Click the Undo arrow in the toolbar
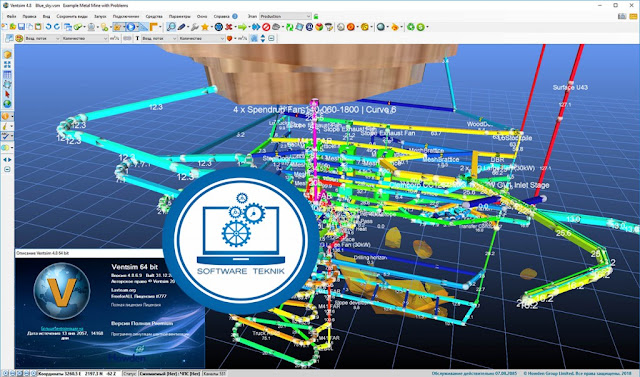Screen dimensions: 640x377 (48, 27)
